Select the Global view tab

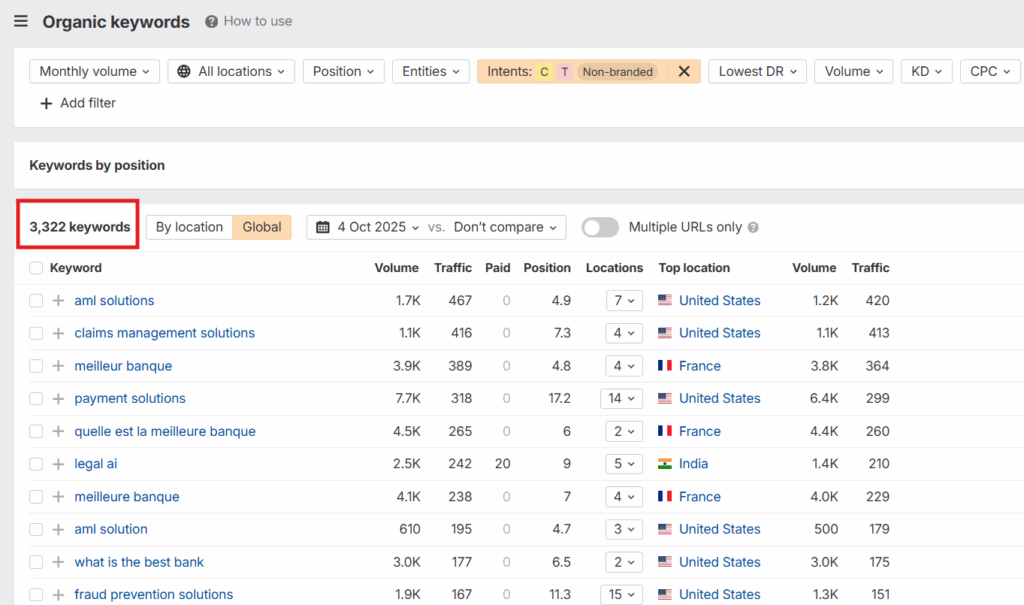(x=262, y=227)
